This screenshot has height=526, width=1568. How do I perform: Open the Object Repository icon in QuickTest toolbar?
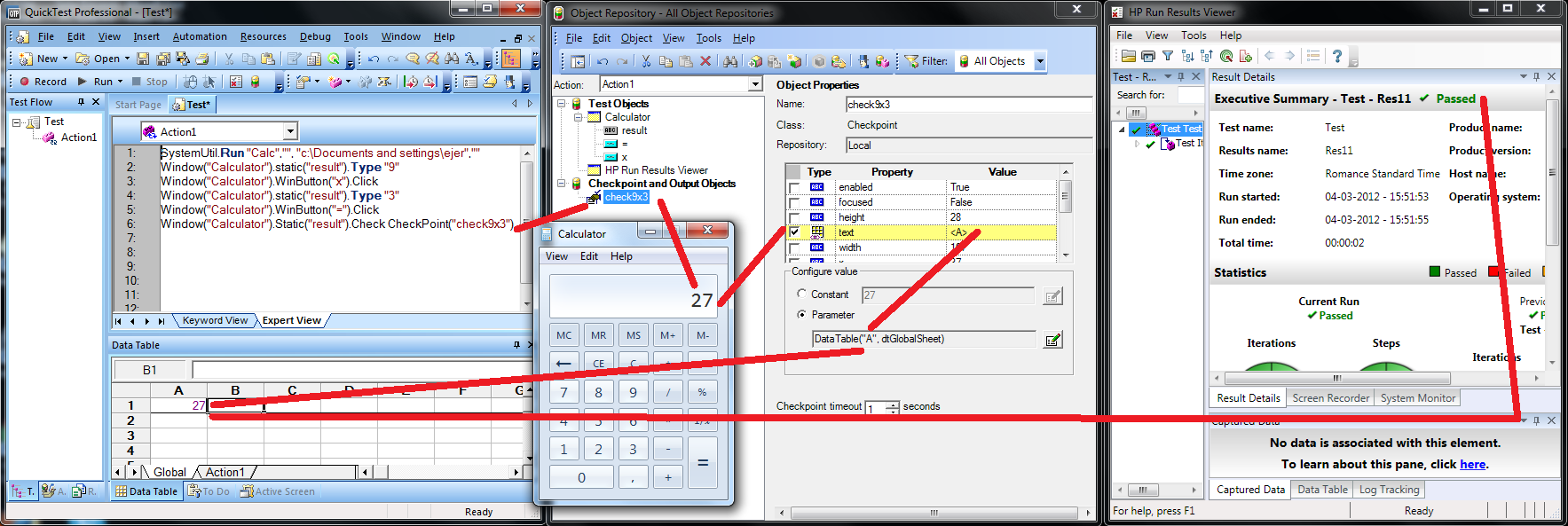(255, 82)
